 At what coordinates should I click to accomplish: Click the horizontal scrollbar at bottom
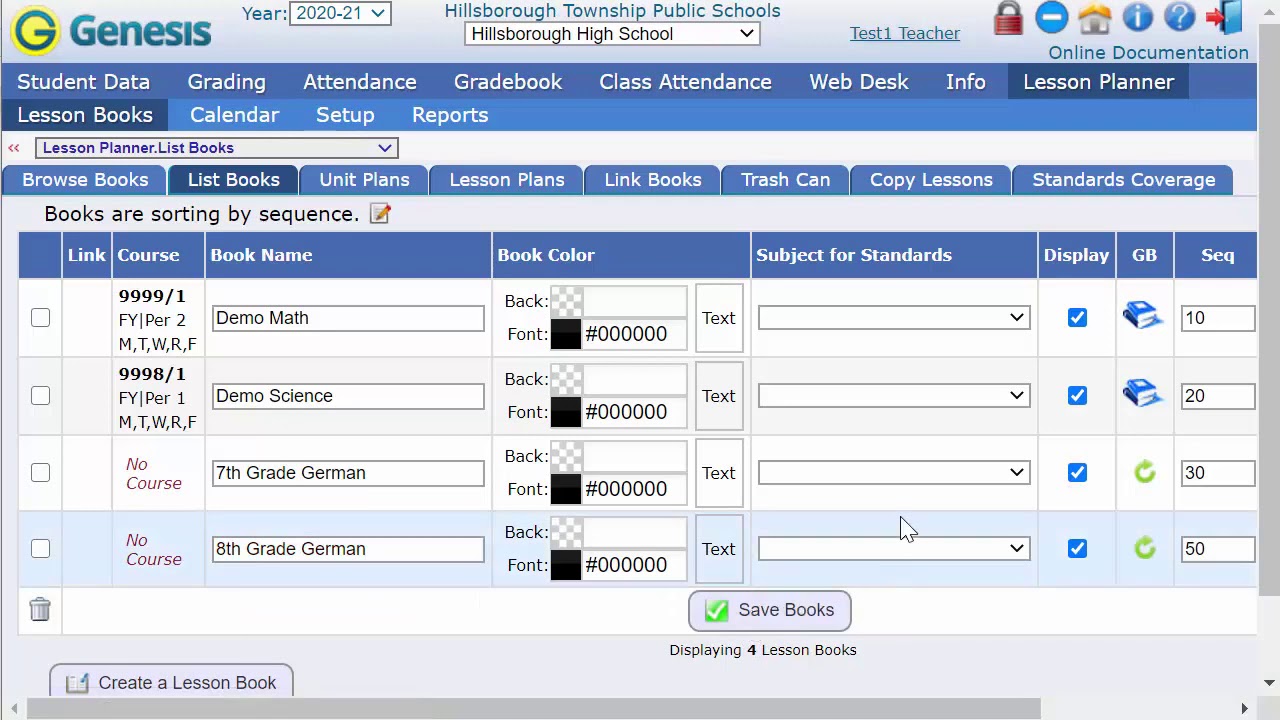tap(534, 708)
